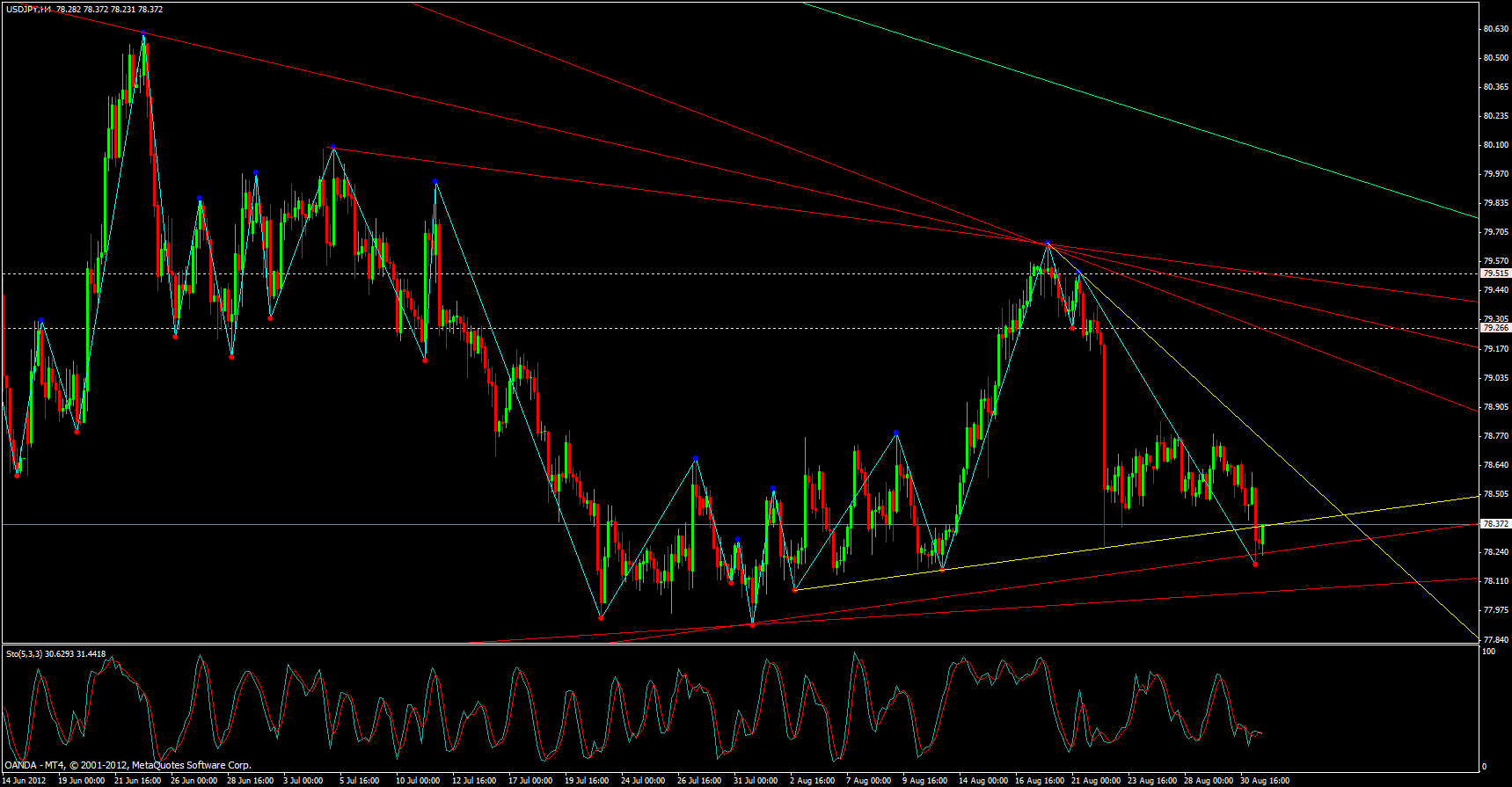Select the blue dot at the highest June peak
This screenshot has height=787, width=1512.
coord(143,33)
